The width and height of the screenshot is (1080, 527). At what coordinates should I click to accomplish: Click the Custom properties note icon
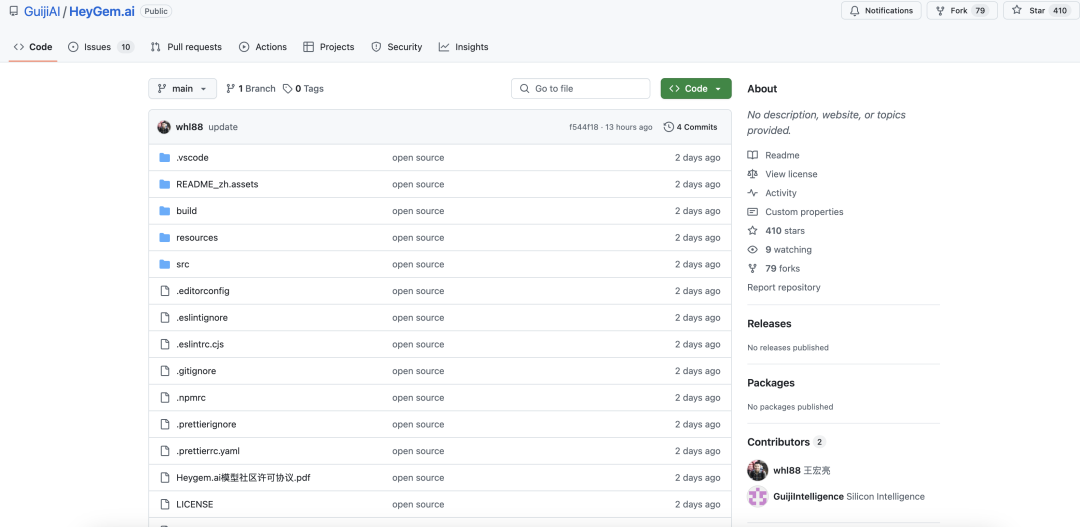point(753,212)
